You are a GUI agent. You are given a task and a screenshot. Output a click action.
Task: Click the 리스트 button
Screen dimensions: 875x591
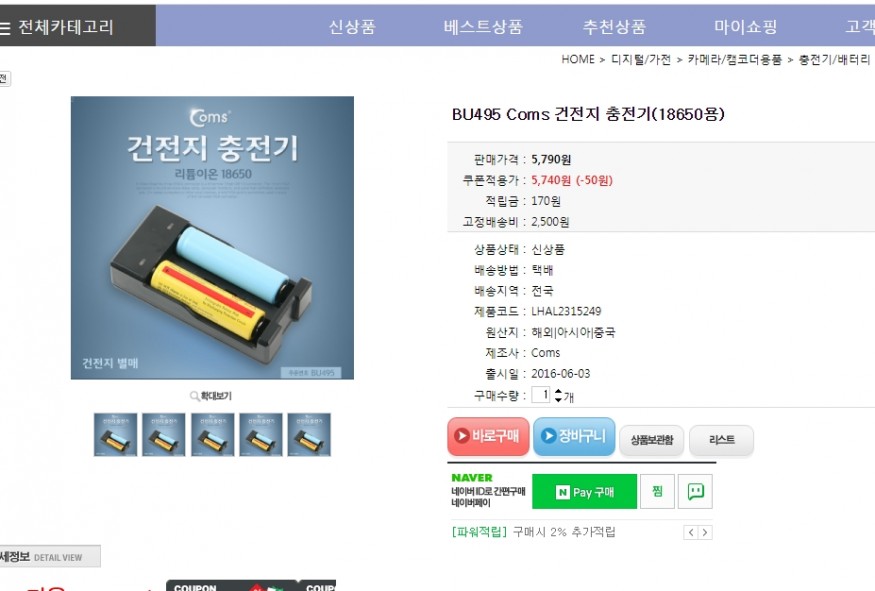pos(722,440)
